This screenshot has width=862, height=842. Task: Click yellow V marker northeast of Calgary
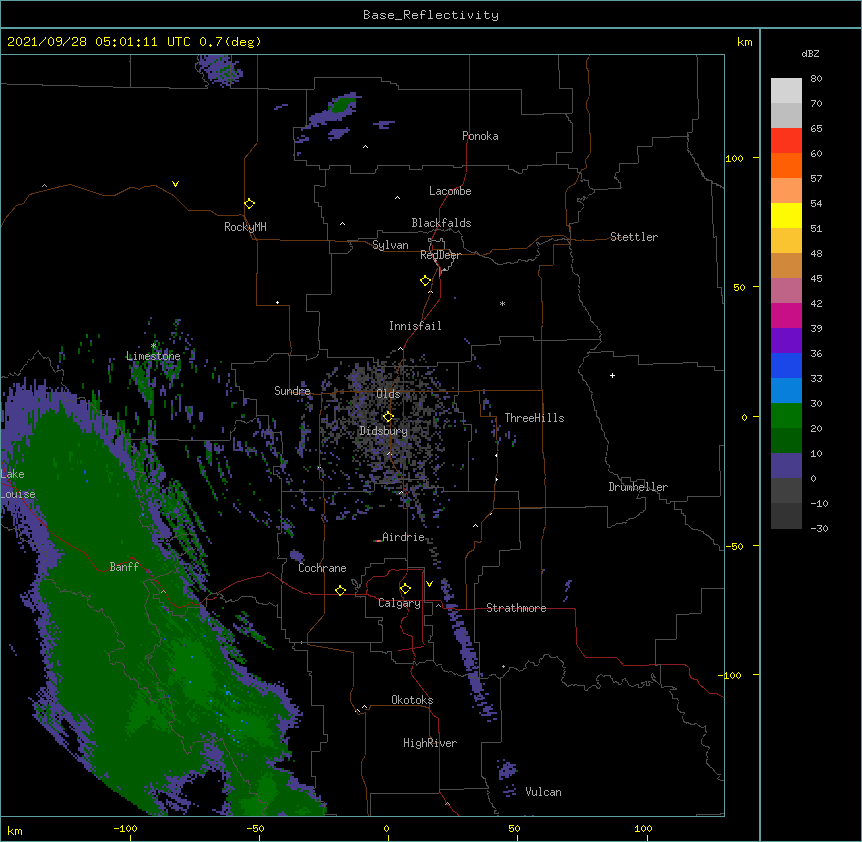point(429,584)
